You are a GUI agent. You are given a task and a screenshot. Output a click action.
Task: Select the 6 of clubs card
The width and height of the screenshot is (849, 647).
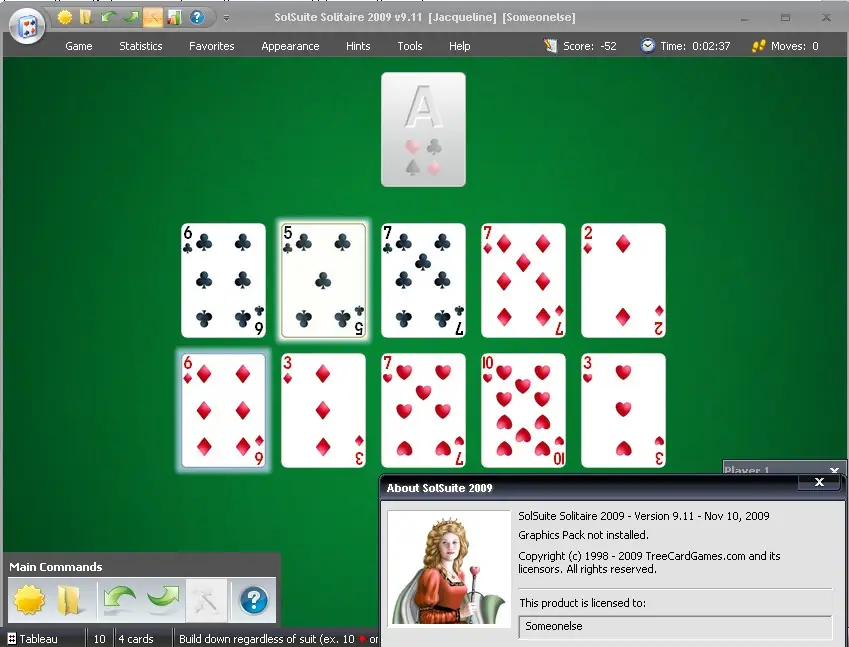(223, 280)
